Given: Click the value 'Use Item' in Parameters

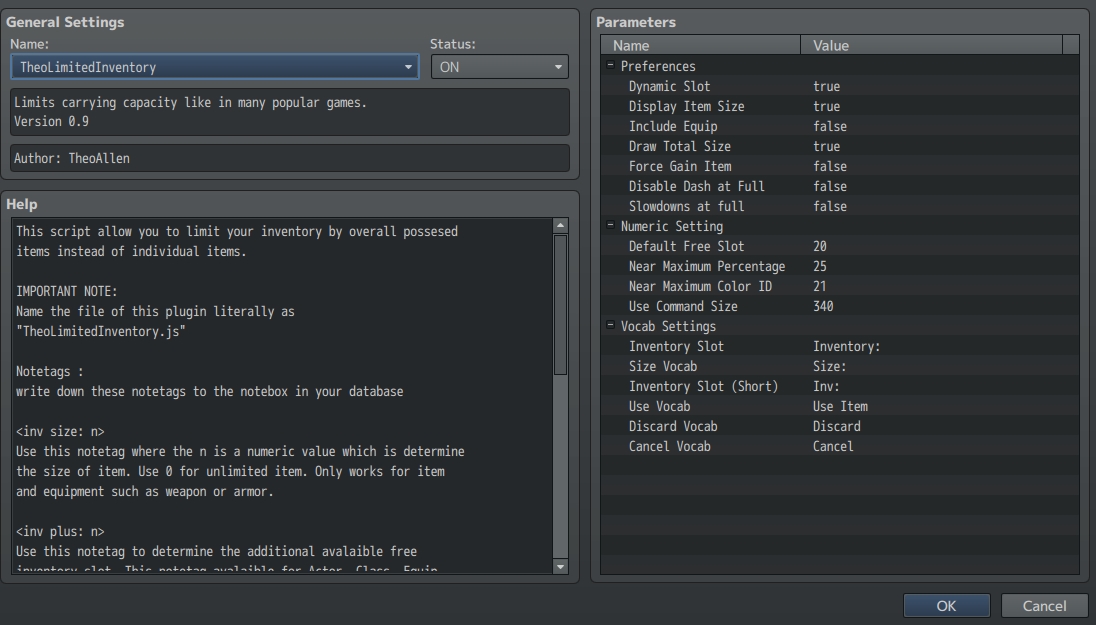Looking at the screenshot, I should 839,406.
